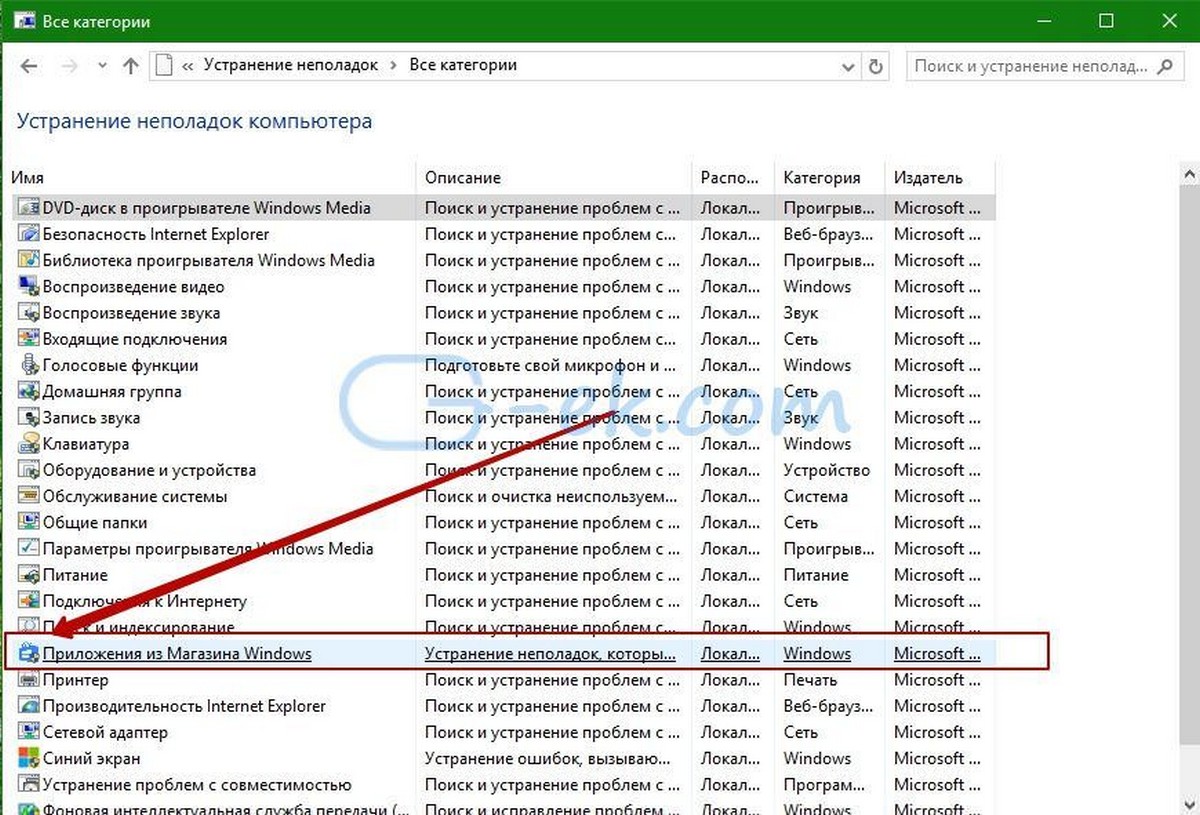The image size is (1200, 815).
Task: Click the Up one level arrow
Action: (x=130, y=66)
